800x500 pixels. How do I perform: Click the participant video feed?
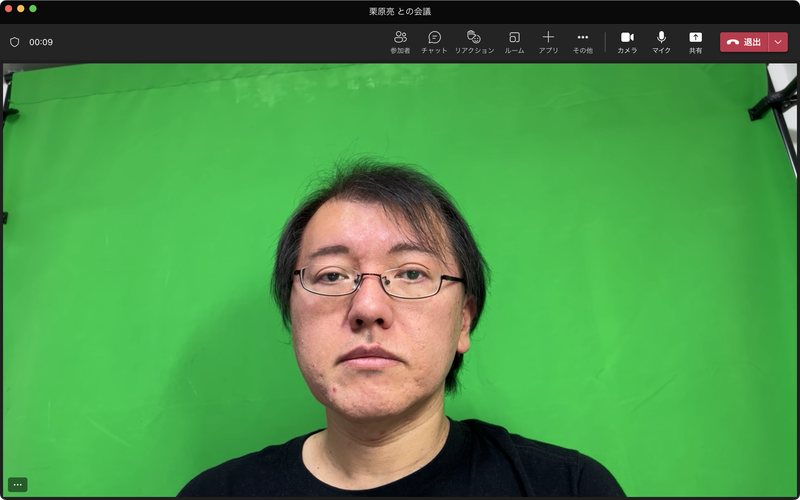pos(400,280)
